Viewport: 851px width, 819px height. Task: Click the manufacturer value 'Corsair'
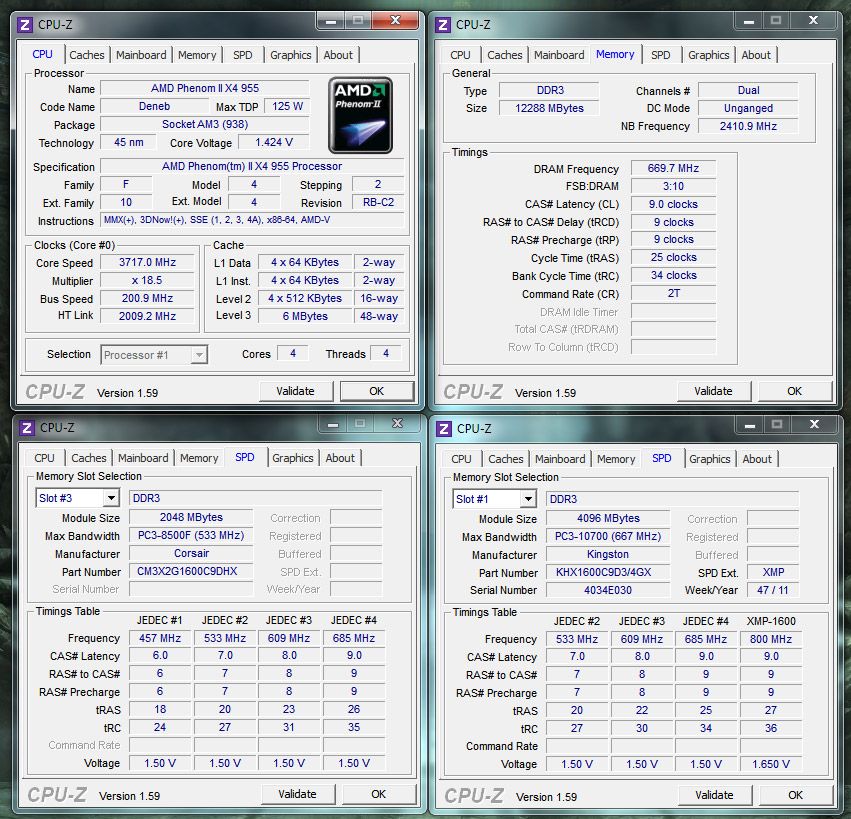coord(192,554)
